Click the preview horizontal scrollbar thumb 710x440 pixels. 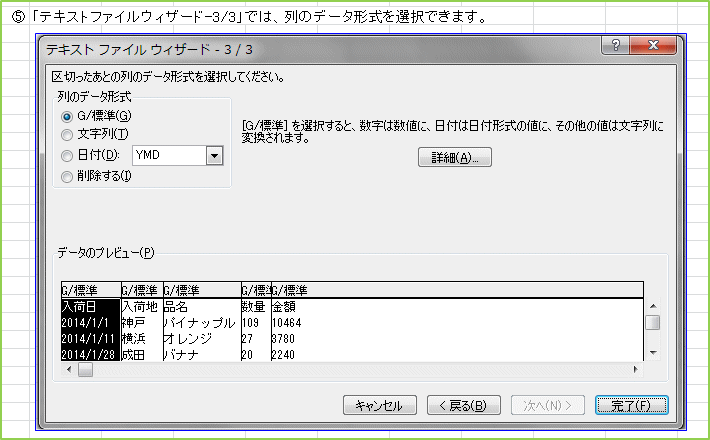click(x=85, y=369)
